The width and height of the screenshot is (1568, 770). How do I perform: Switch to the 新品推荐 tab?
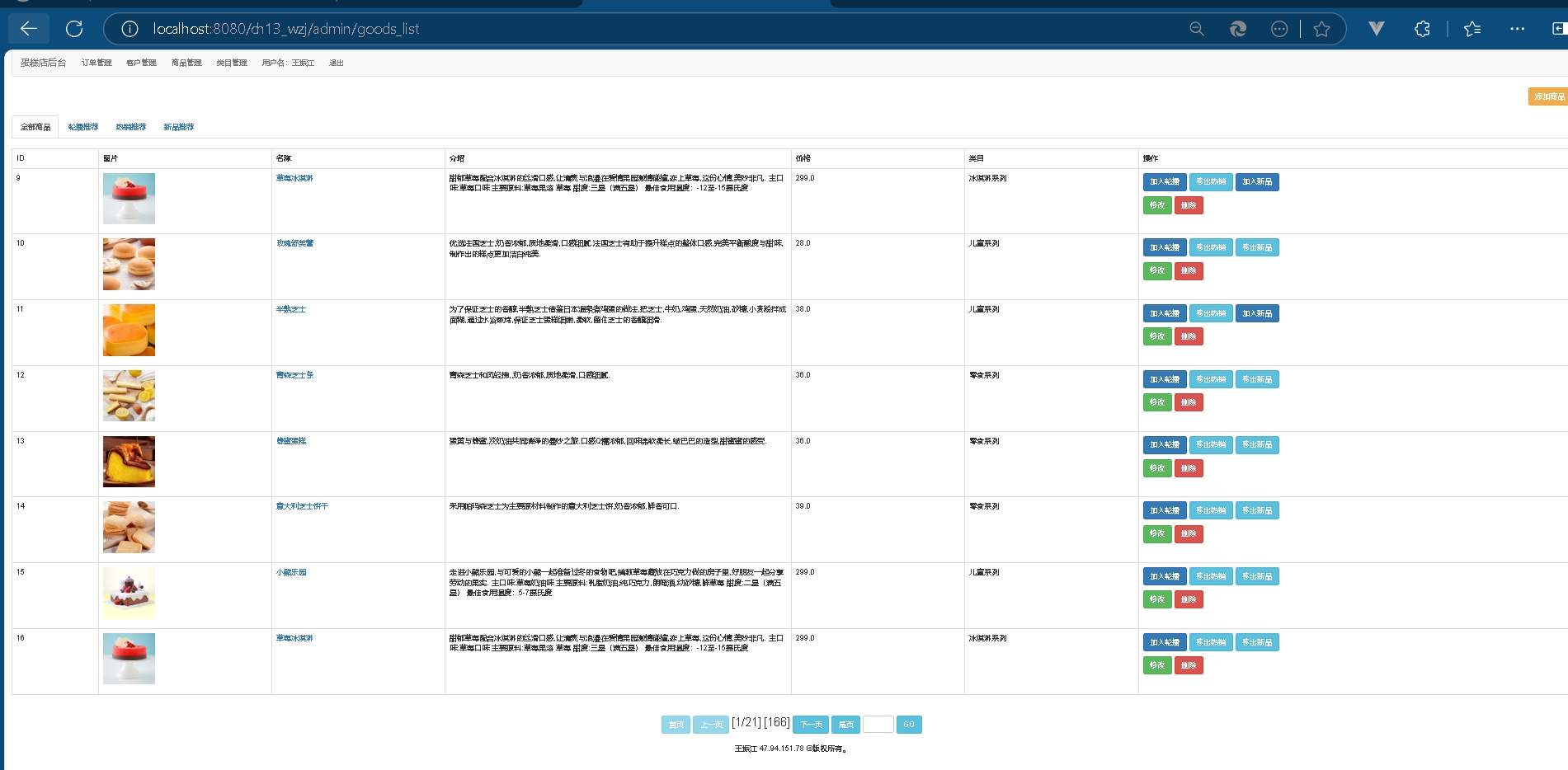tap(179, 127)
